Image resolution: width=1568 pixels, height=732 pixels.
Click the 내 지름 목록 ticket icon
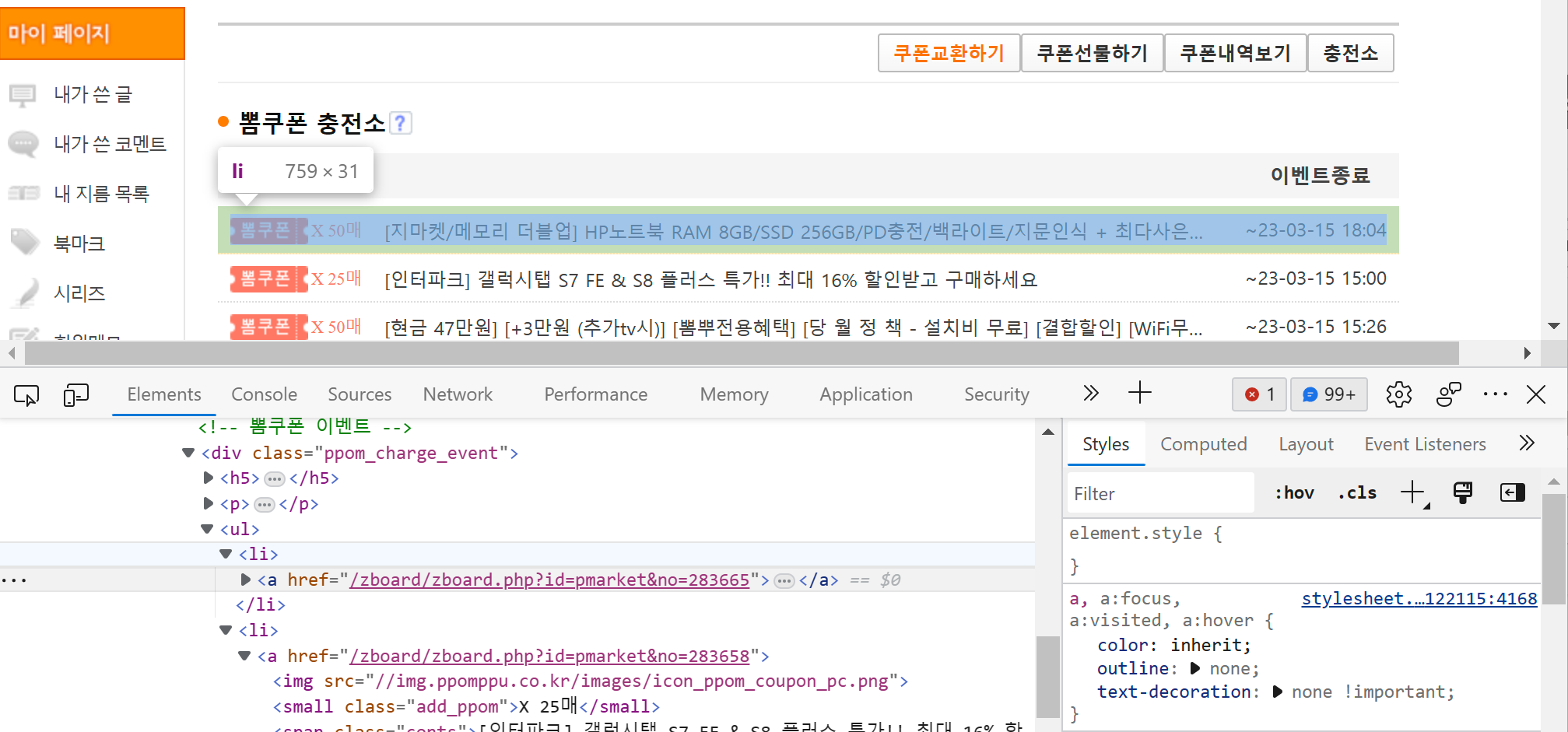coord(23,193)
